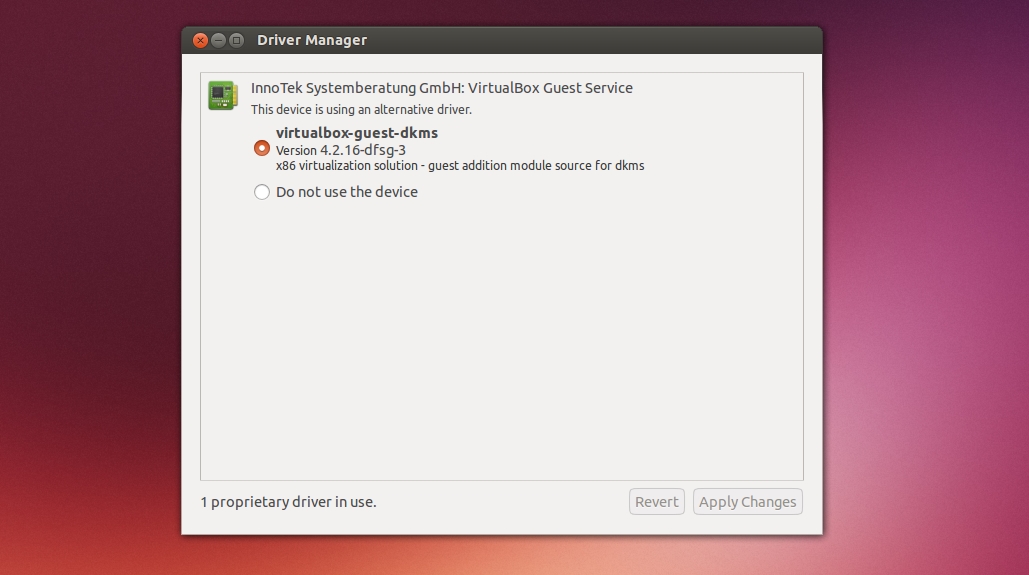Click 'This device is using an alternative driver.' text
Viewport: 1029px width, 575px height.
(x=361, y=110)
